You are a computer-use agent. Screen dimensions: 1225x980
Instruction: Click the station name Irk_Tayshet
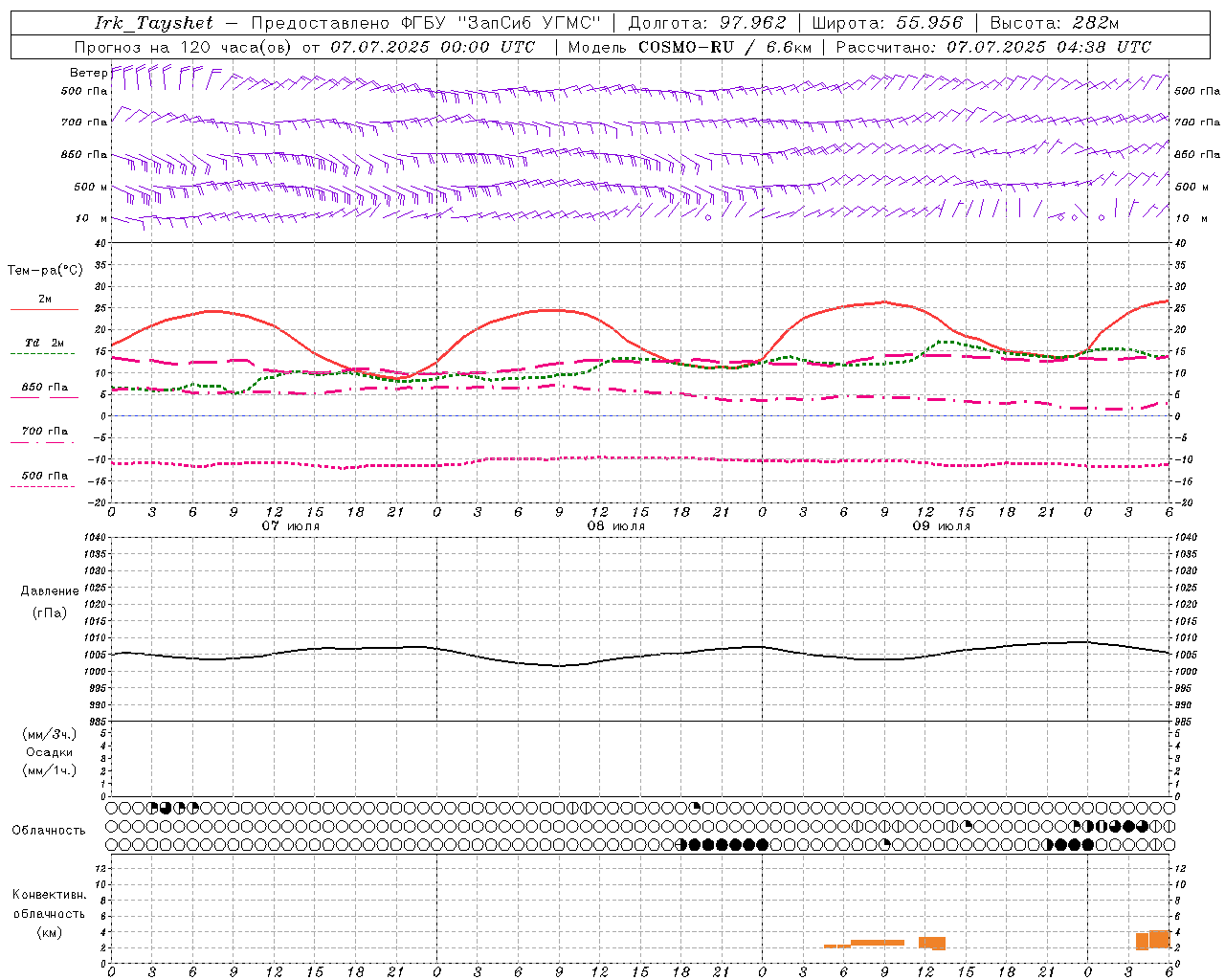[154, 23]
